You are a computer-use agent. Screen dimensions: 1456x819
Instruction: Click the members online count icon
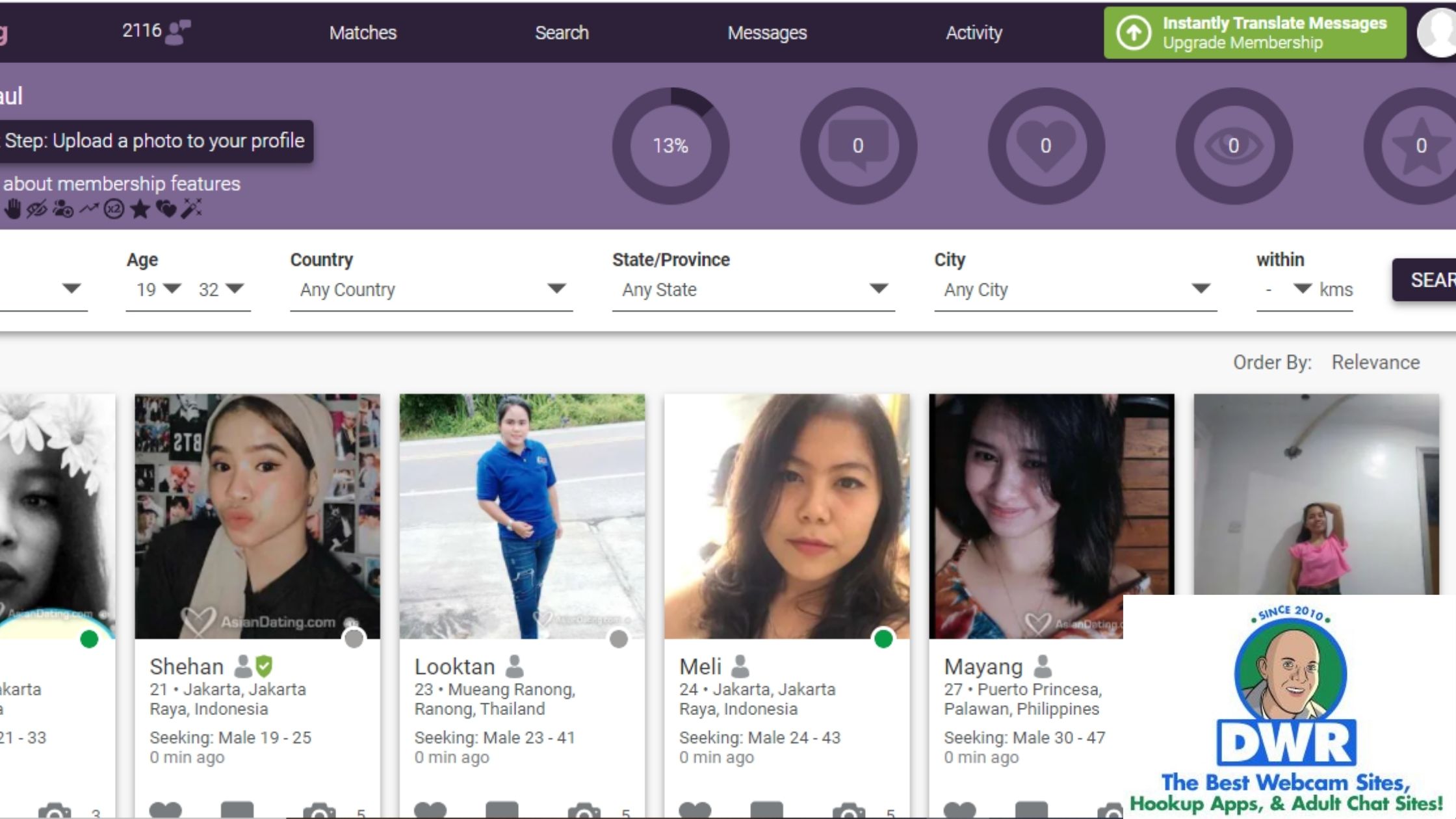[177, 32]
